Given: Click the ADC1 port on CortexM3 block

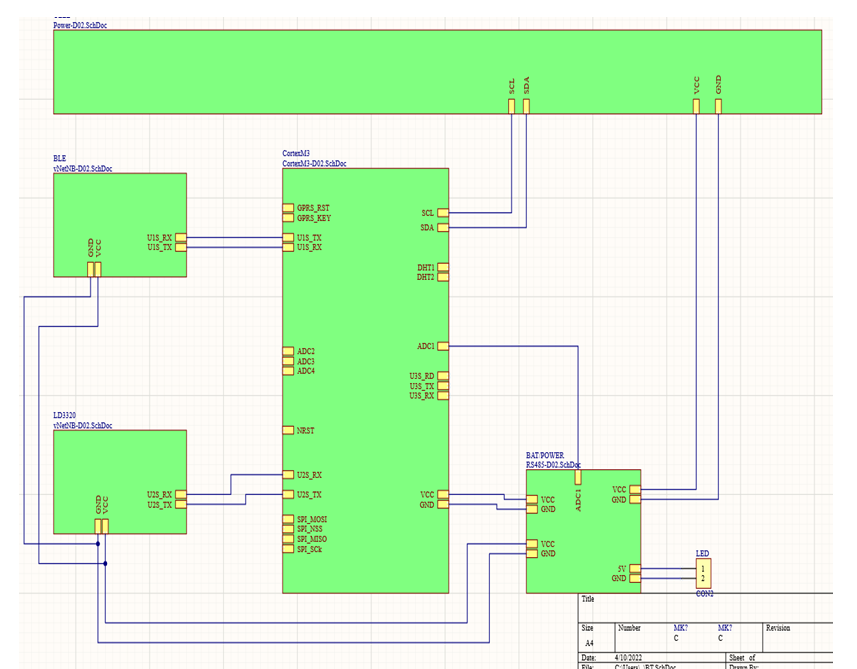Looking at the screenshot, I should tap(443, 346).
